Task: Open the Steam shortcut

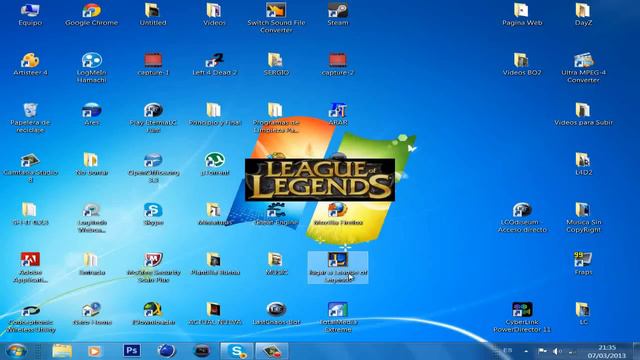Action: coord(338,15)
